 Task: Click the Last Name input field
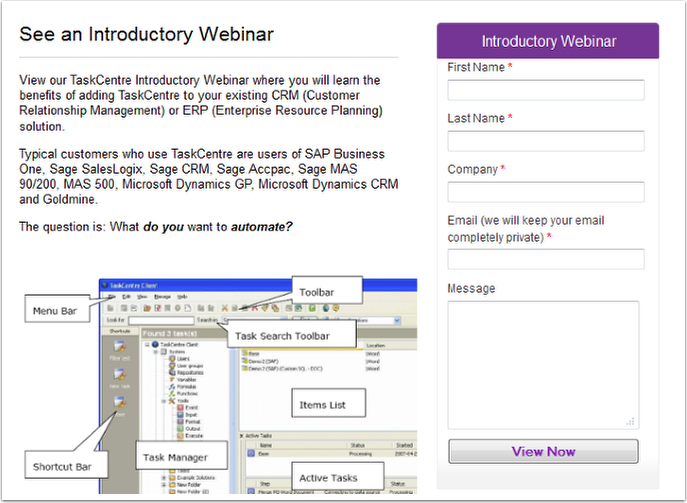[546, 141]
